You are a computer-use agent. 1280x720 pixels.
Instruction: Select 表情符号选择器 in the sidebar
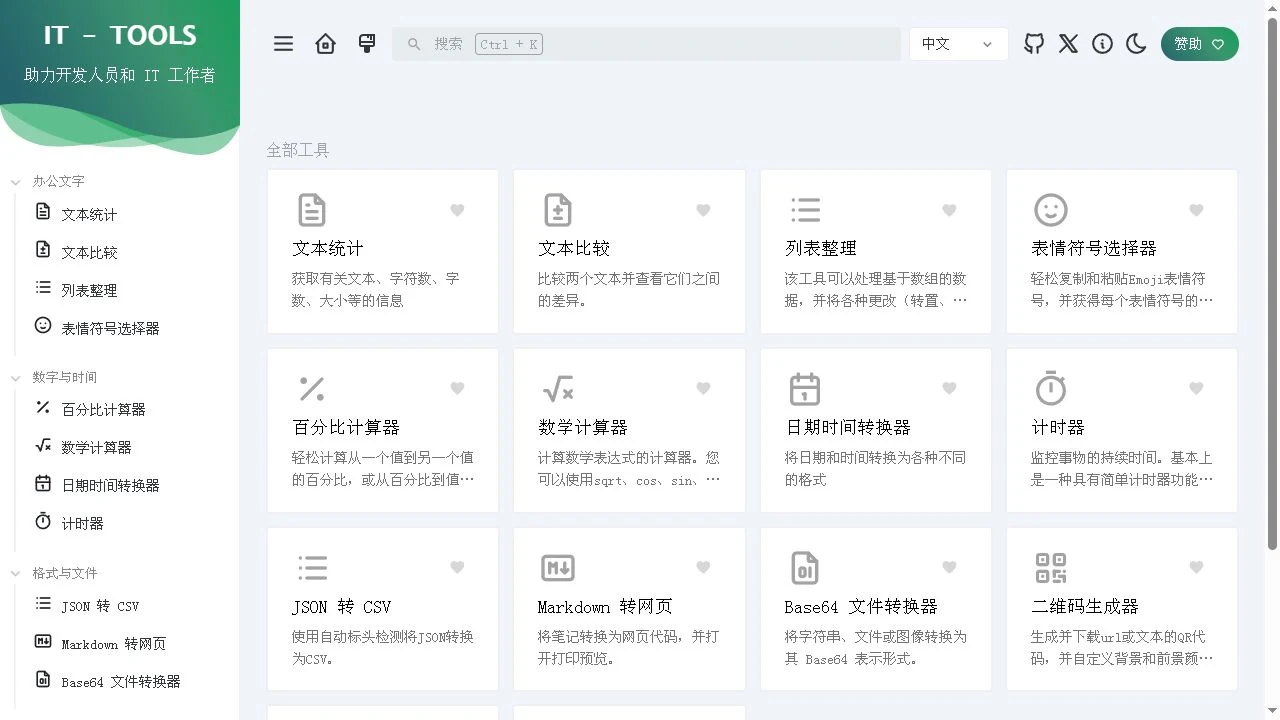(110, 328)
